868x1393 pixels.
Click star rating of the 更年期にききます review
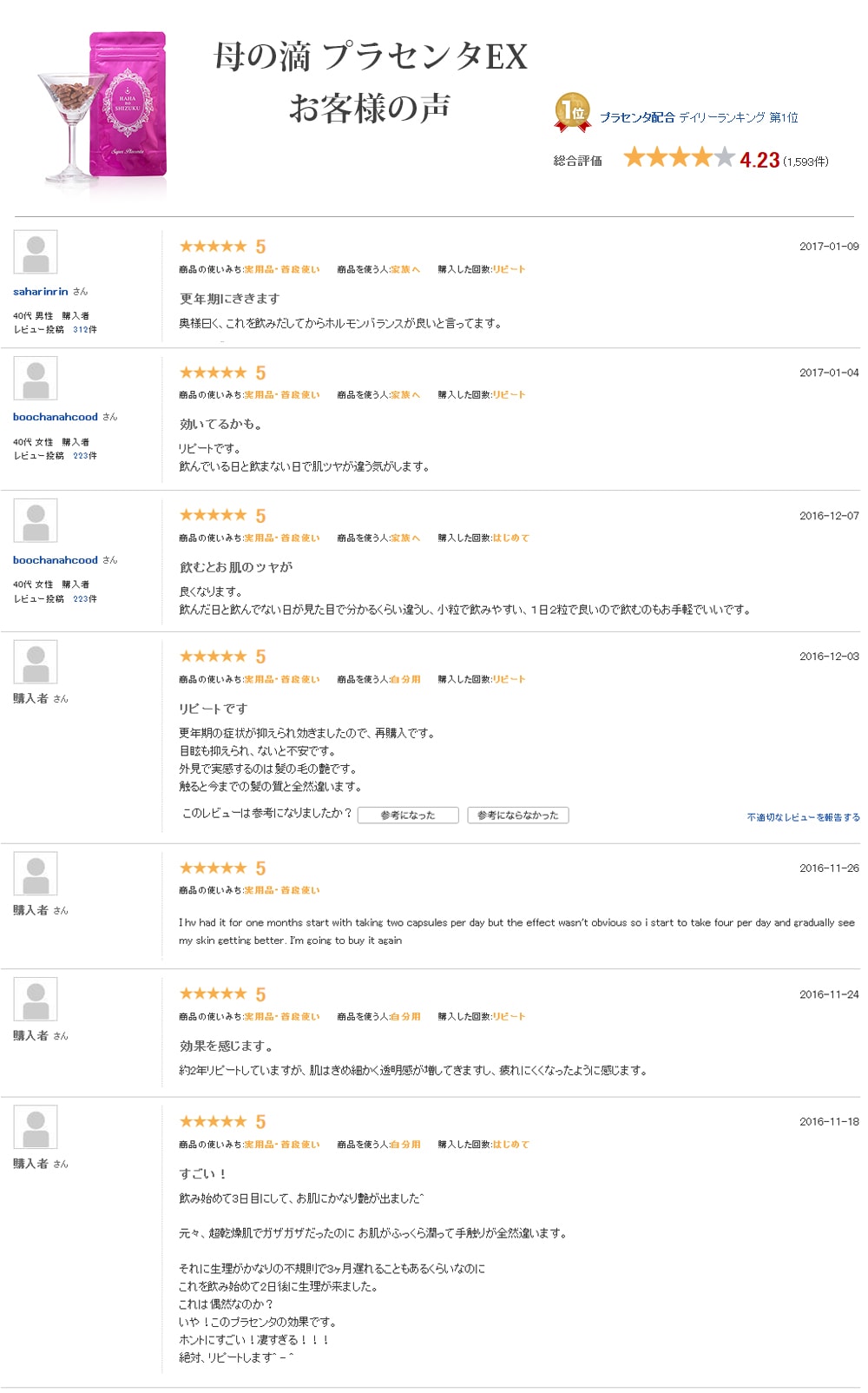(214, 247)
